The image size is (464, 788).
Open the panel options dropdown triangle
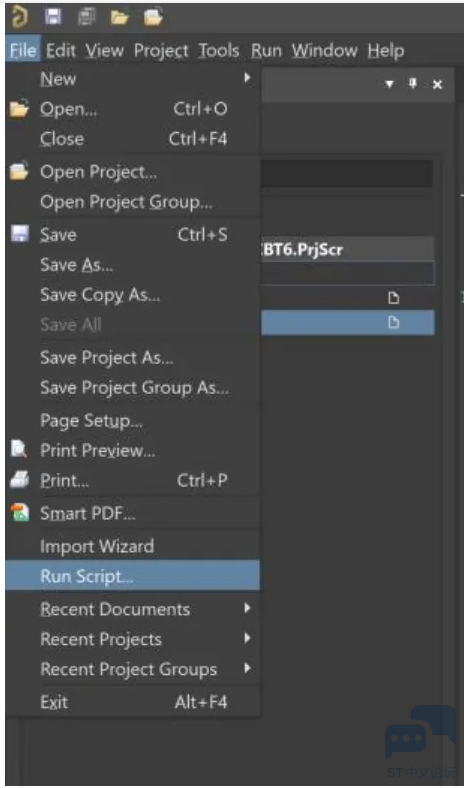(x=390, y=84)
